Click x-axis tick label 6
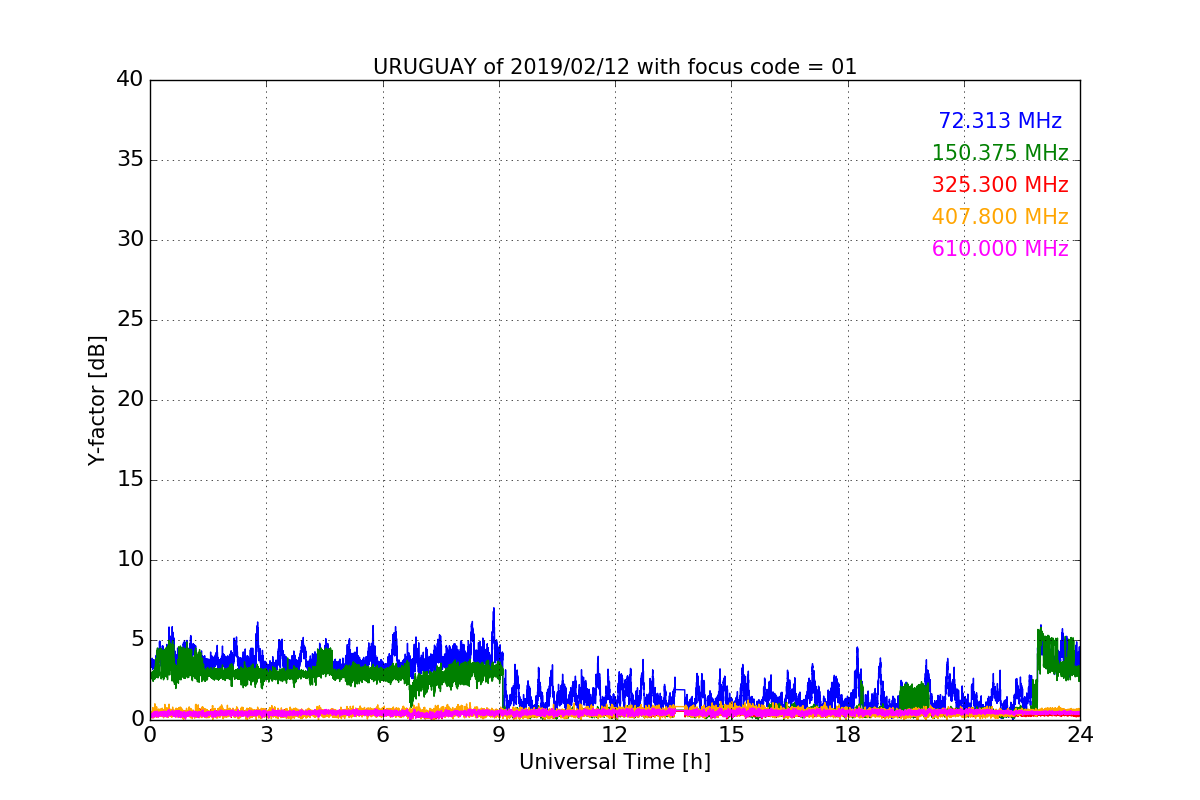The height and width of the screenshot is (800, 1200). [382, 735]
